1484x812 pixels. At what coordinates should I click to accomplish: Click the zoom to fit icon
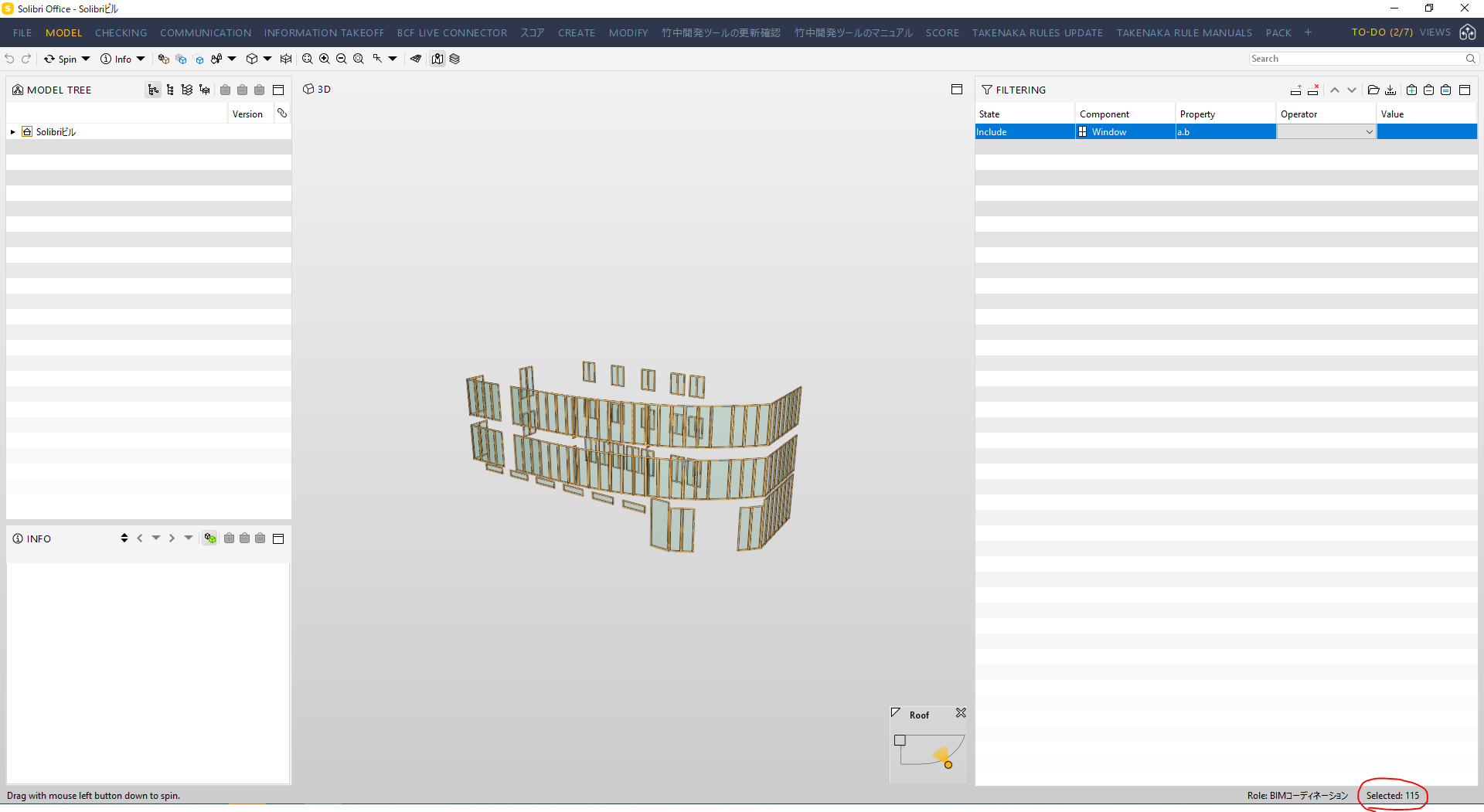pos(308,59)
